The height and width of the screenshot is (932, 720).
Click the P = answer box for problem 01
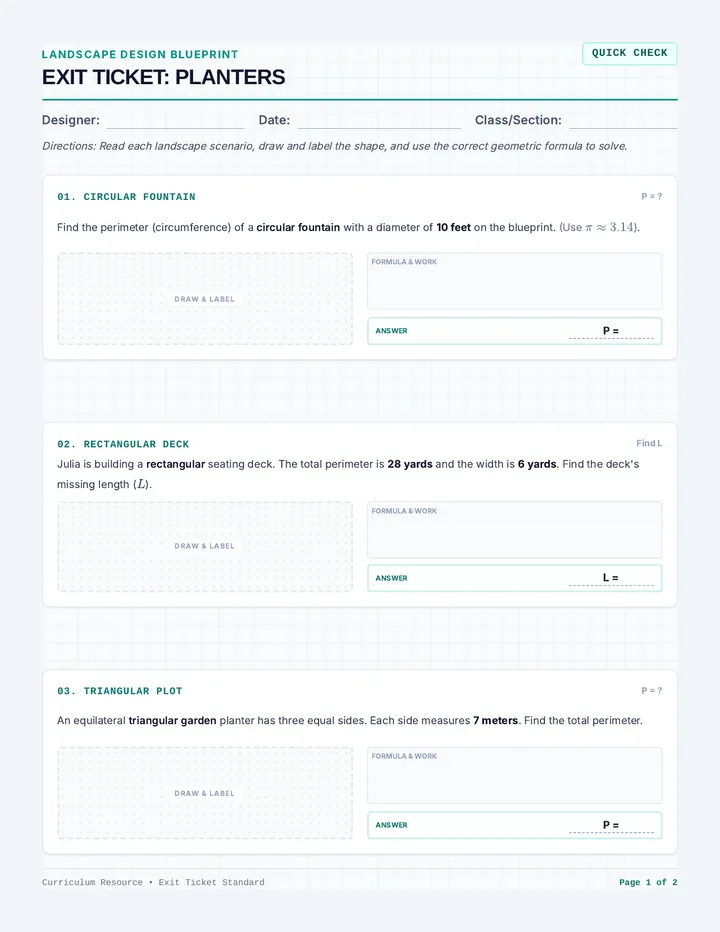click(x=515, y=331)
